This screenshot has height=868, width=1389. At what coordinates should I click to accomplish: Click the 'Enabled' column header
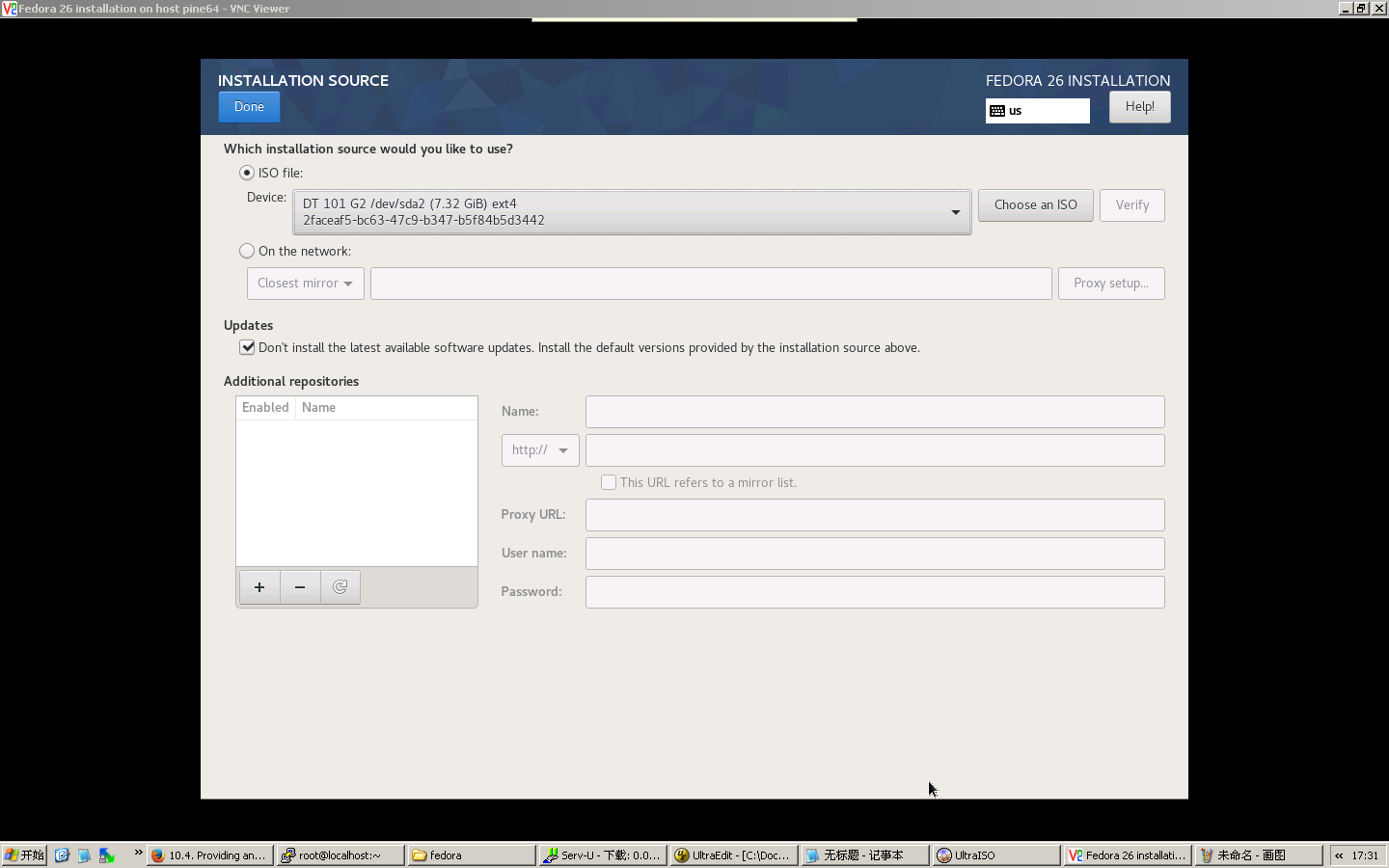pyautogui.click(x=265, y=408)
